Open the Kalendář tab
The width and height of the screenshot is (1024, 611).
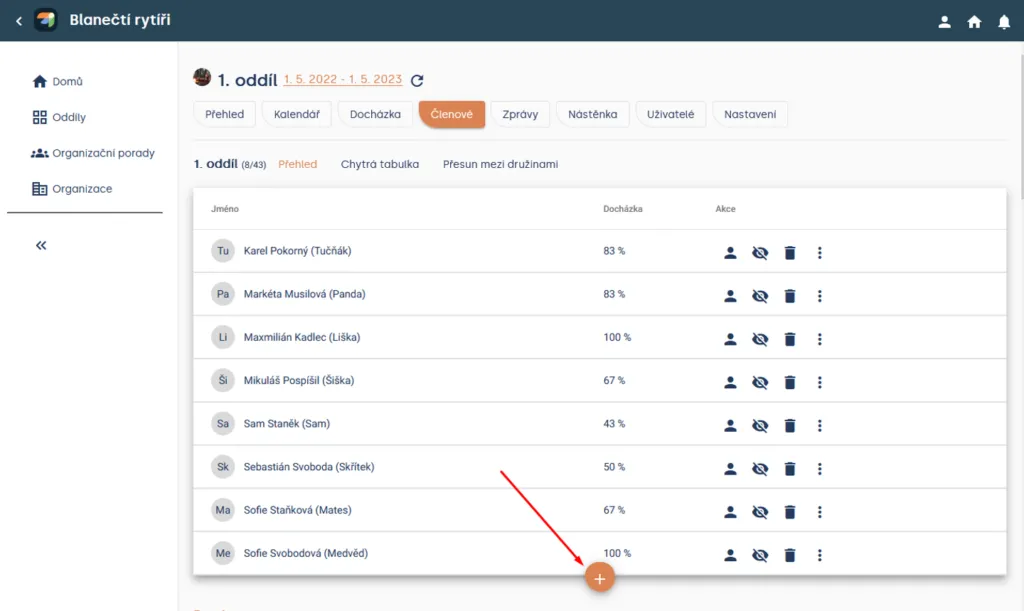296,114
